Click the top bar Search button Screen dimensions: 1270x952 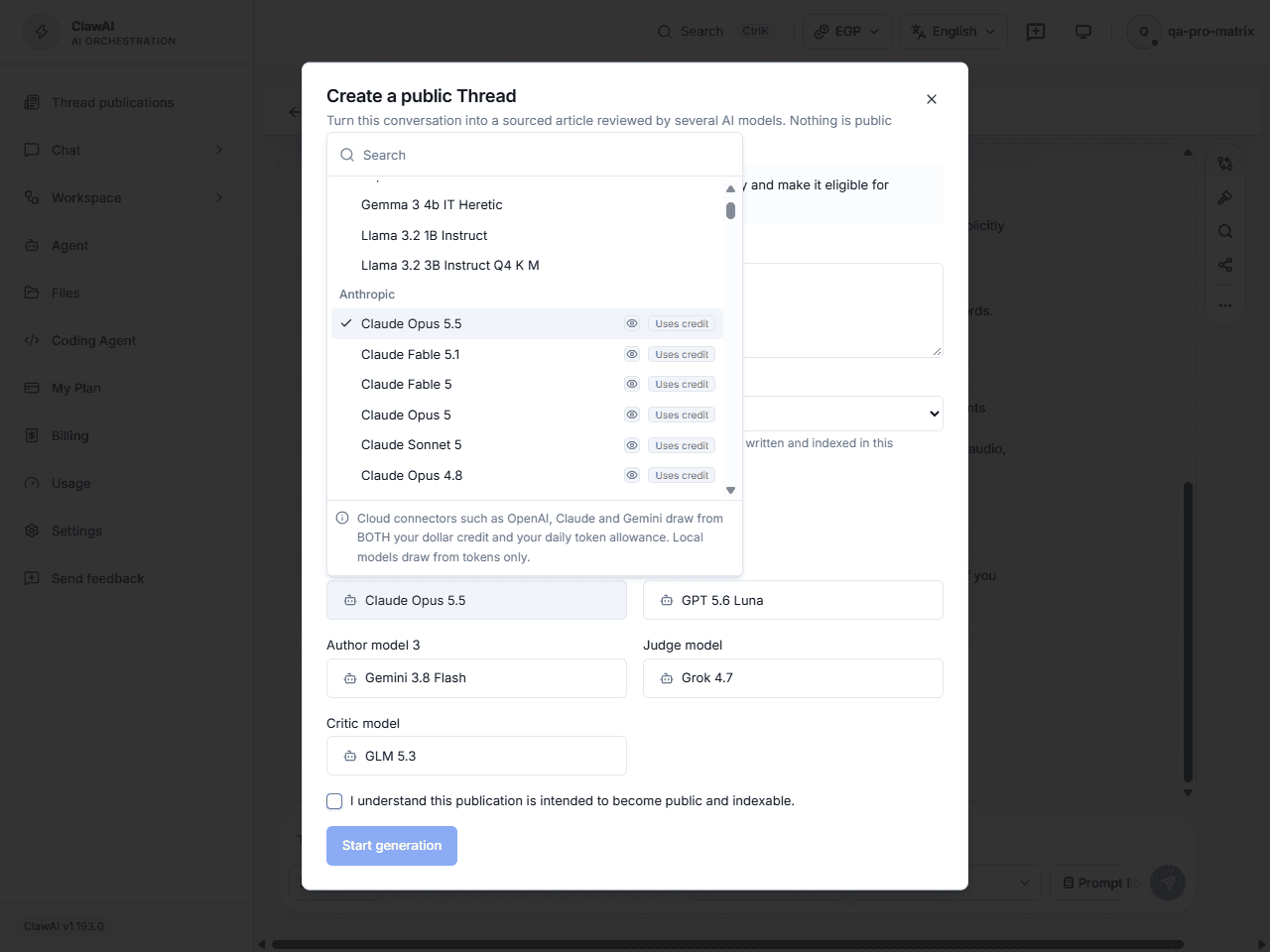point(713,32)
